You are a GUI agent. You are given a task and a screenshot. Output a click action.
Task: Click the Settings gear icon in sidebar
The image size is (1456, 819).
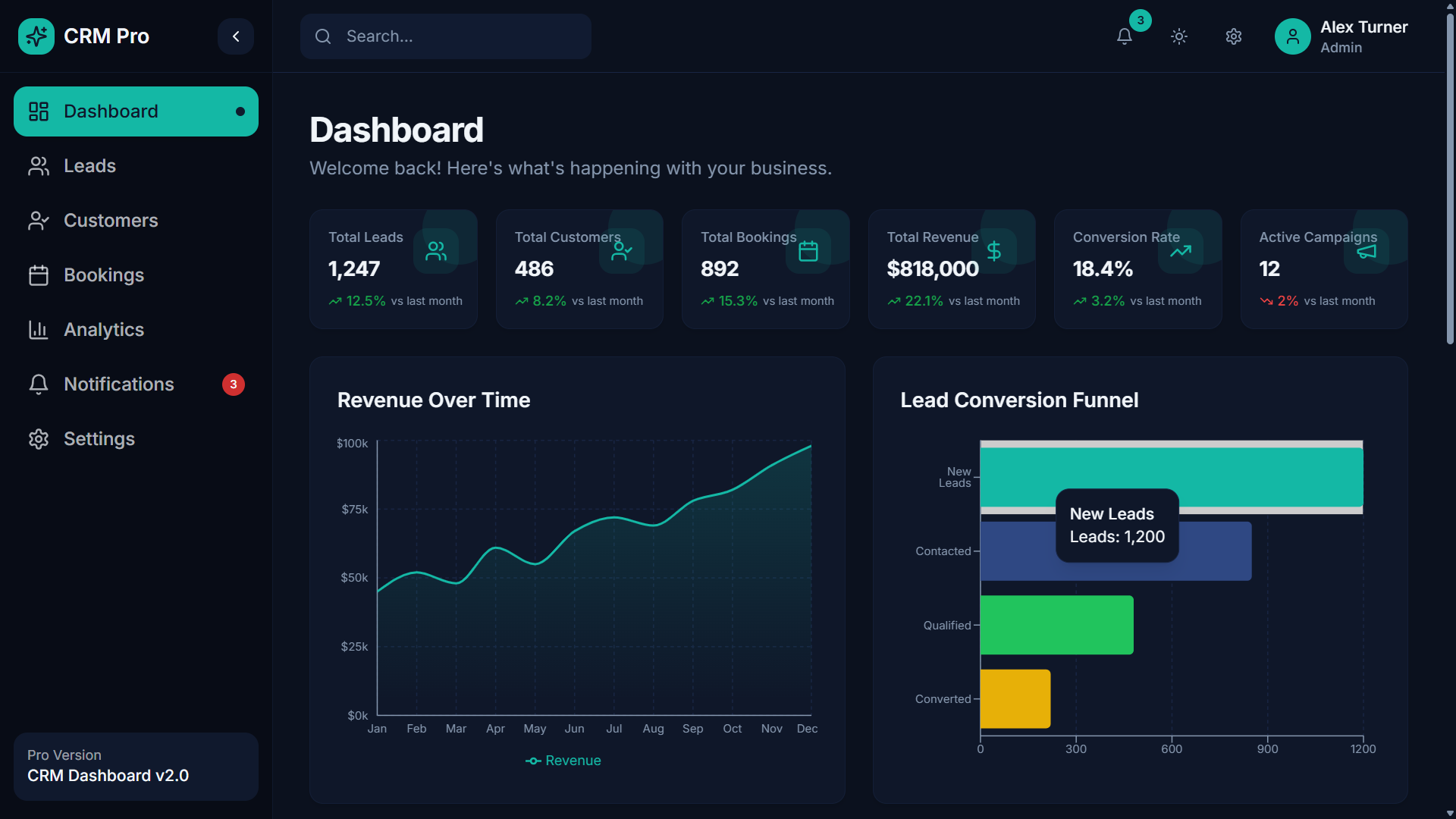click(39, 439)
